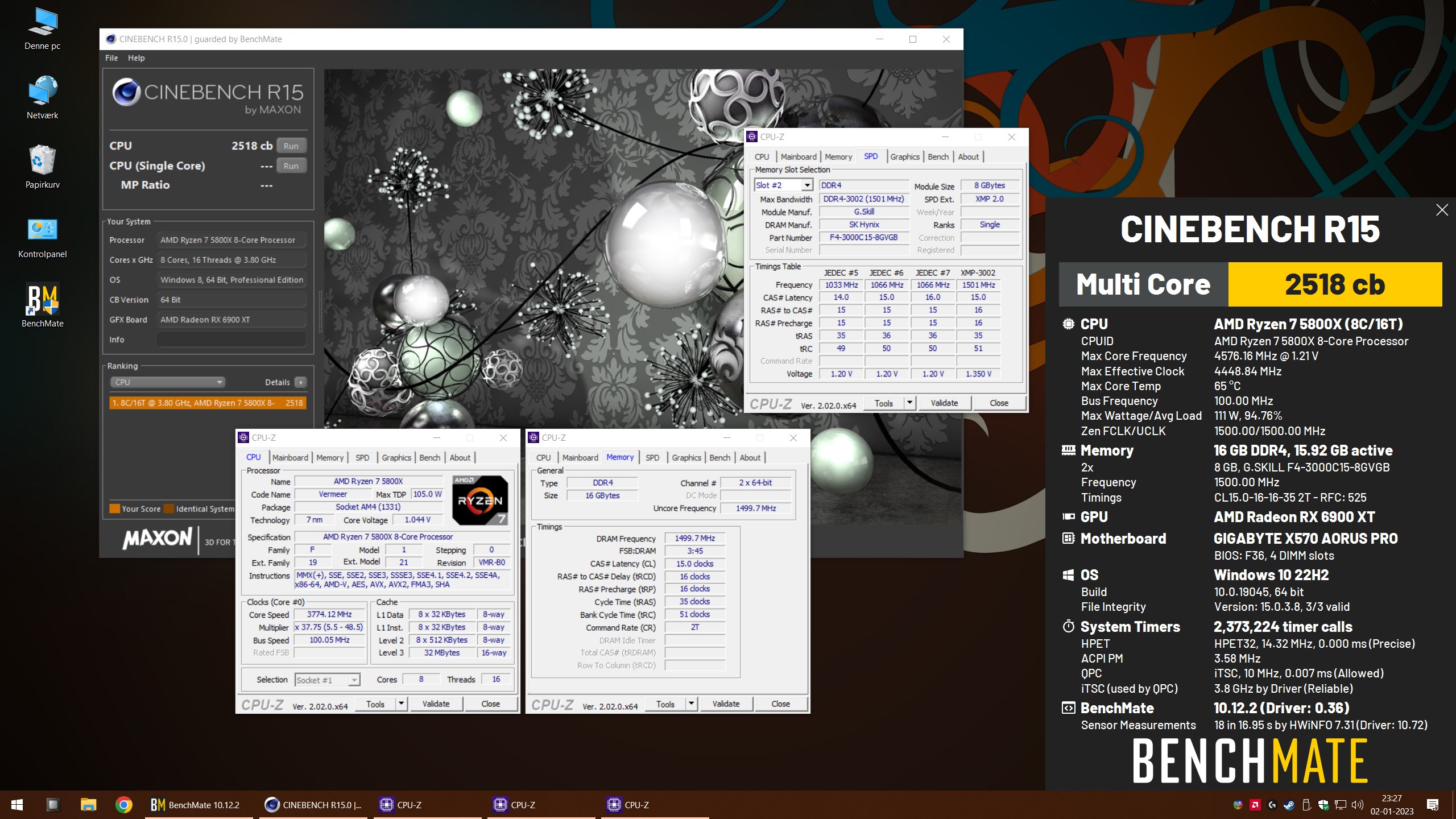The width and height of the screenshot is (1456, 819).
Task: Open About tab in SPD CPU-Z window
Action: pyautogui.click(x=968, y=157)
